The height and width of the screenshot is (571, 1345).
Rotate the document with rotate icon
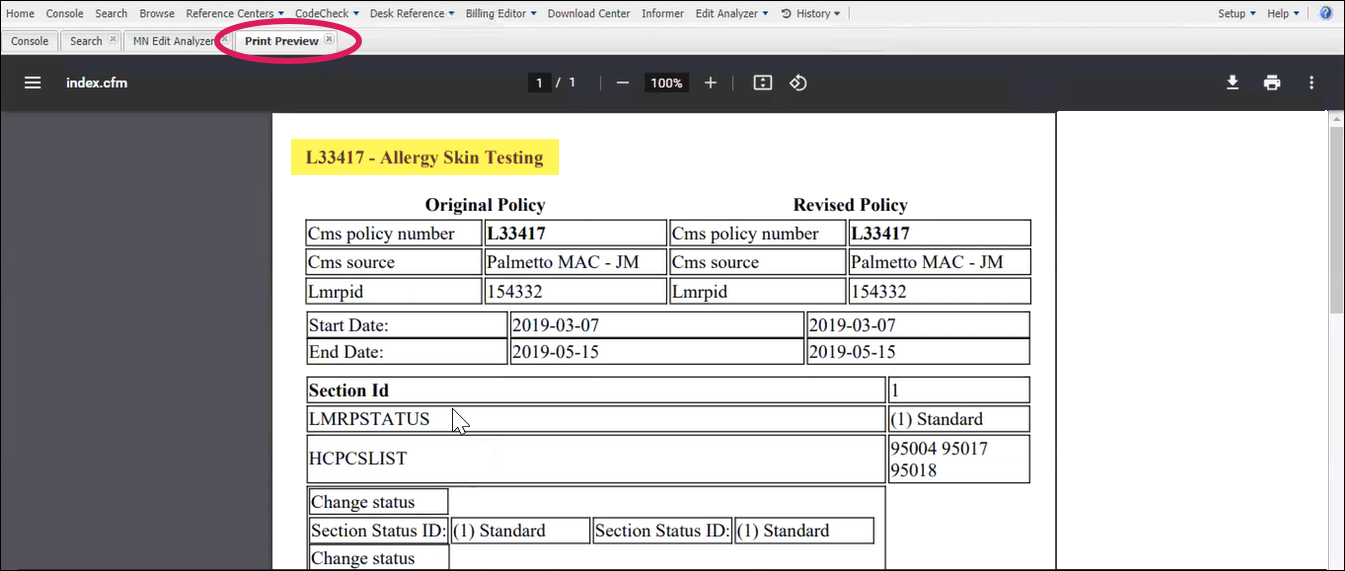[798, 83]
